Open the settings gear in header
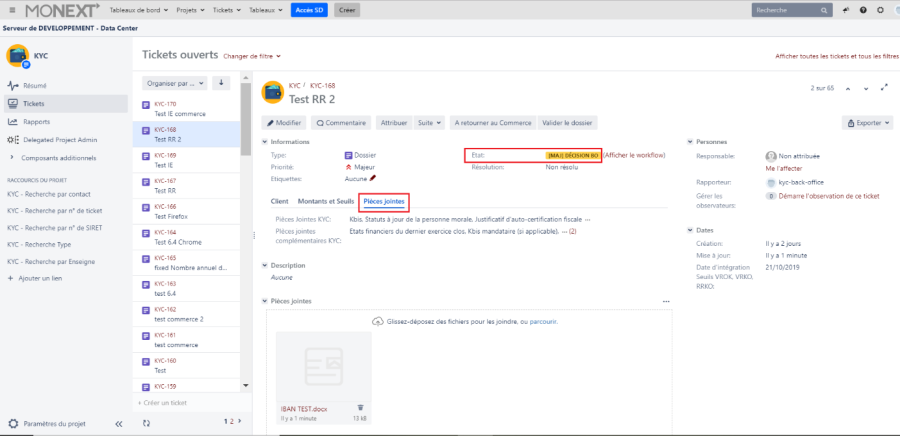This screenshot has width=900, height=436. [879, 10]
